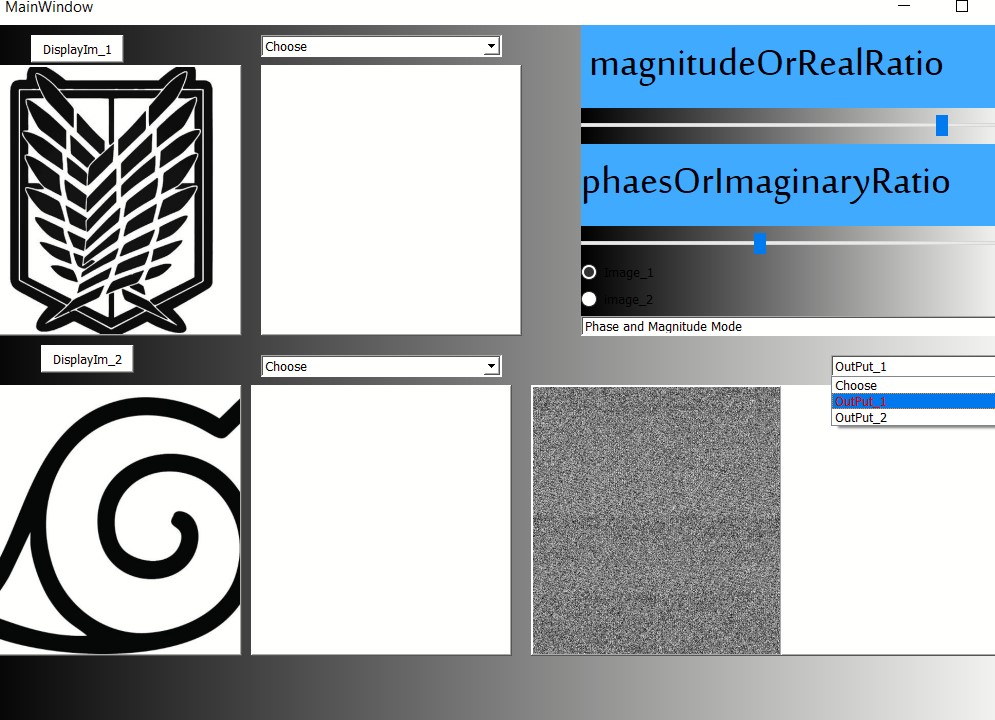995x720 pixels.
Task: Select highlighted OutPut_1 list entry
Action: pos(913,402)
